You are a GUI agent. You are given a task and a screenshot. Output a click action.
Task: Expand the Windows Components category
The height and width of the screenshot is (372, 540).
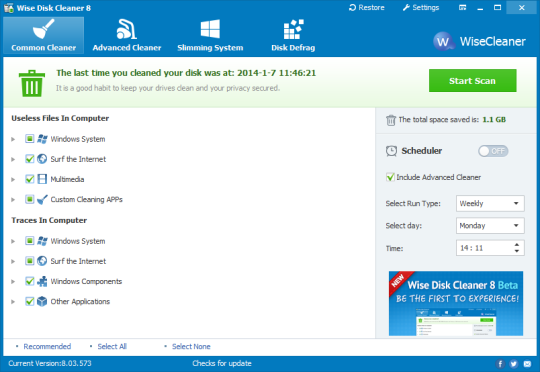[13, 281]
